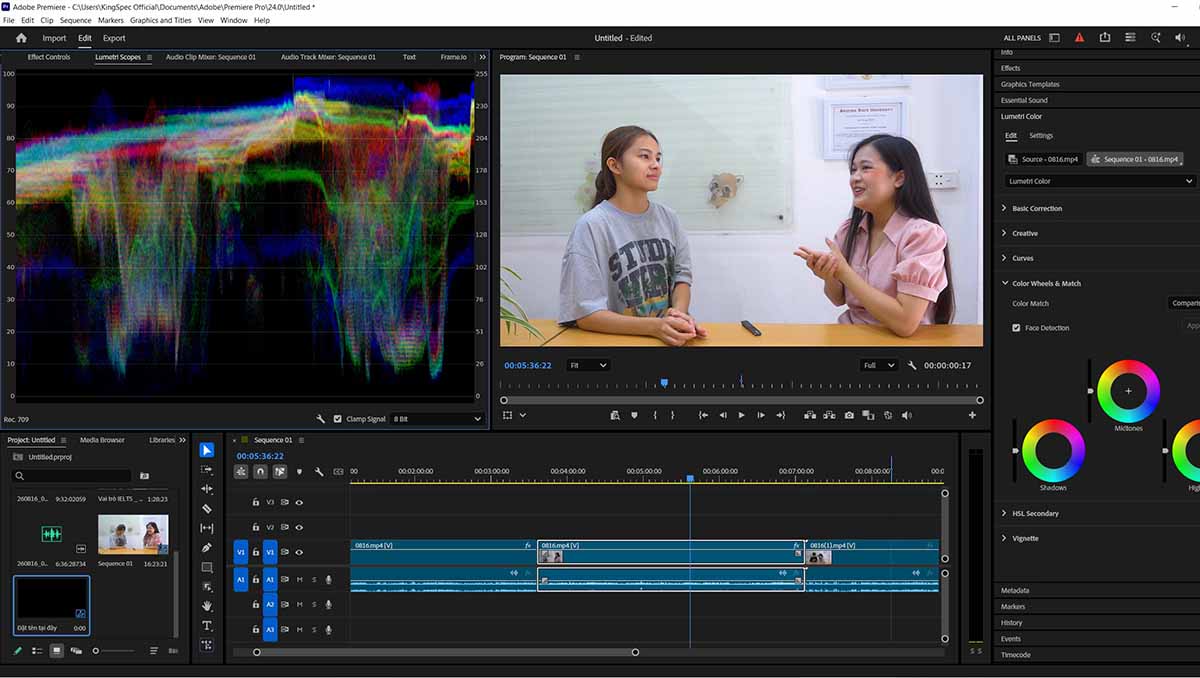The image size is (1200, 678).
Task: Click the New Bin folder icon in Project panel
Action: 144,476
